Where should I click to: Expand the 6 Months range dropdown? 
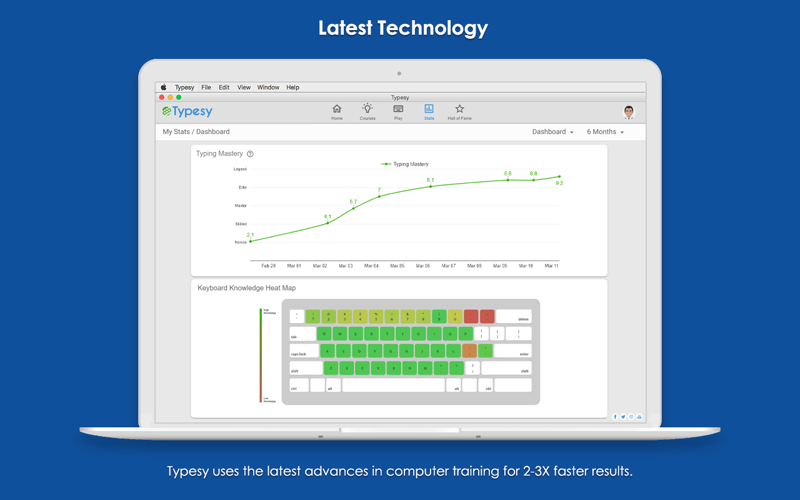point(605,132)
